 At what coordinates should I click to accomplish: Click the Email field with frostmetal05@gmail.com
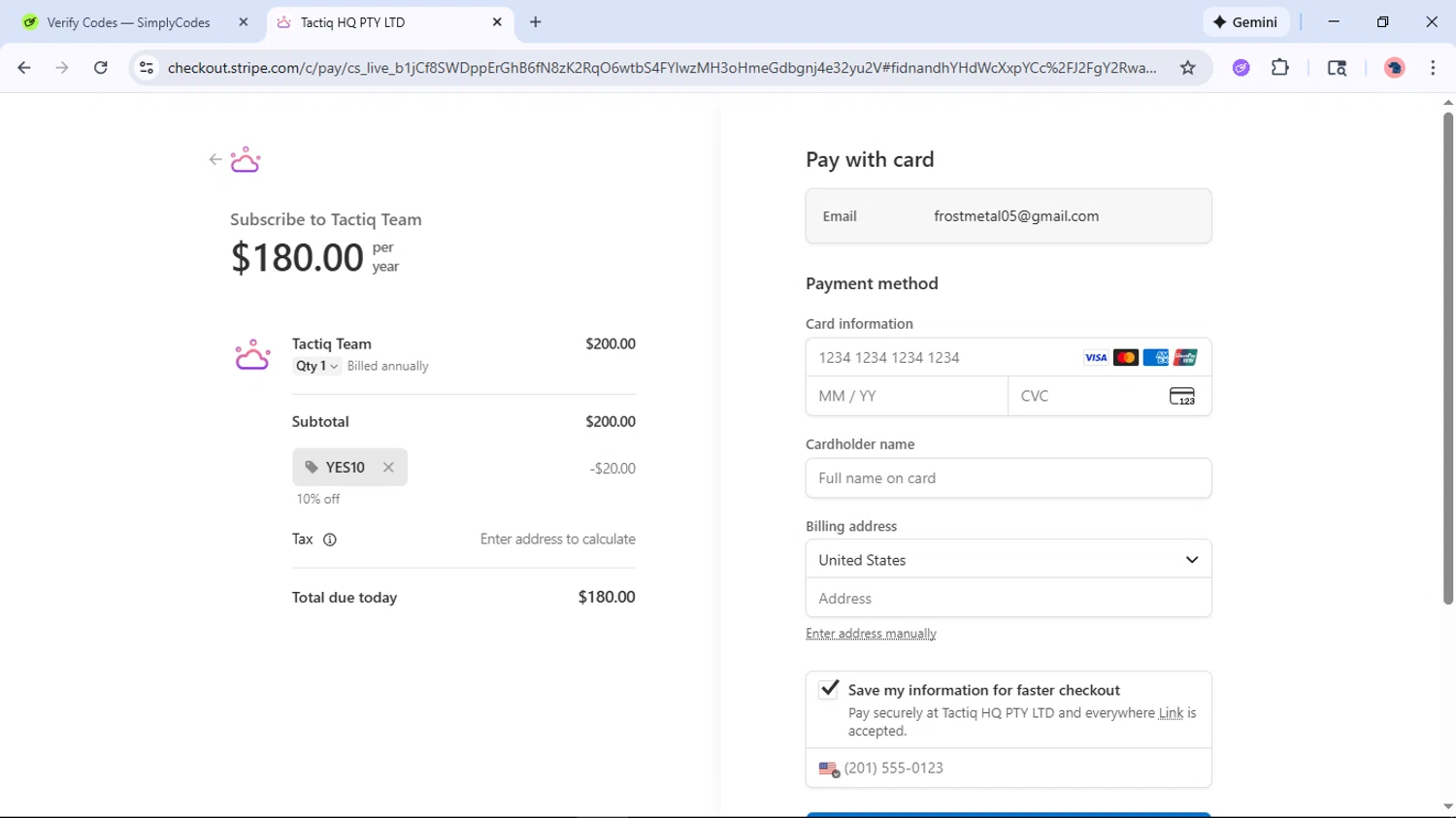[x=1009, y=216]
